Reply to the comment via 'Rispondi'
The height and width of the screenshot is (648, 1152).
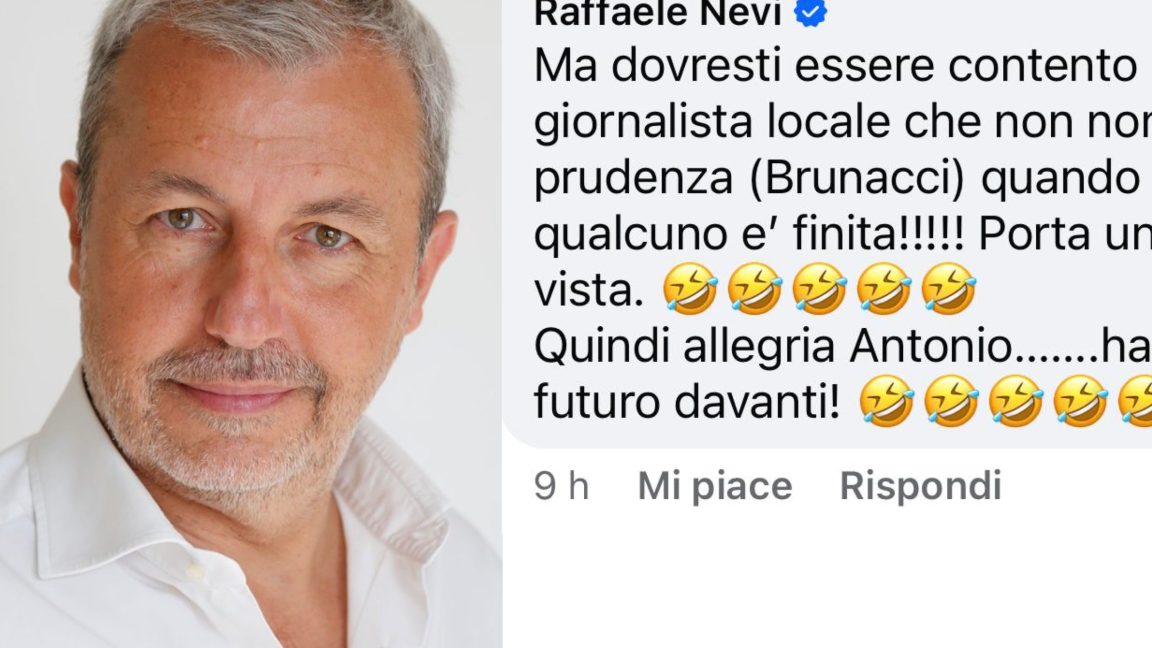click(x=921, y=486)
